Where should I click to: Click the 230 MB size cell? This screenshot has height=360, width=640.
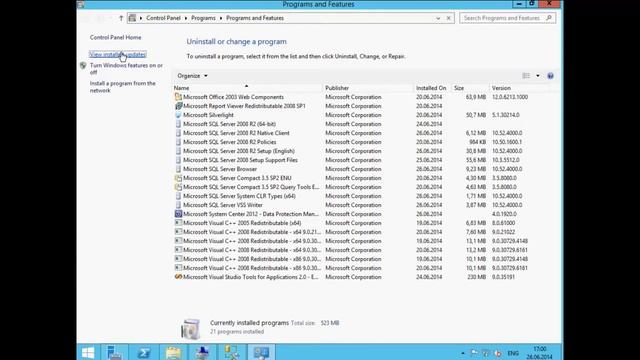tap(477, 277)
